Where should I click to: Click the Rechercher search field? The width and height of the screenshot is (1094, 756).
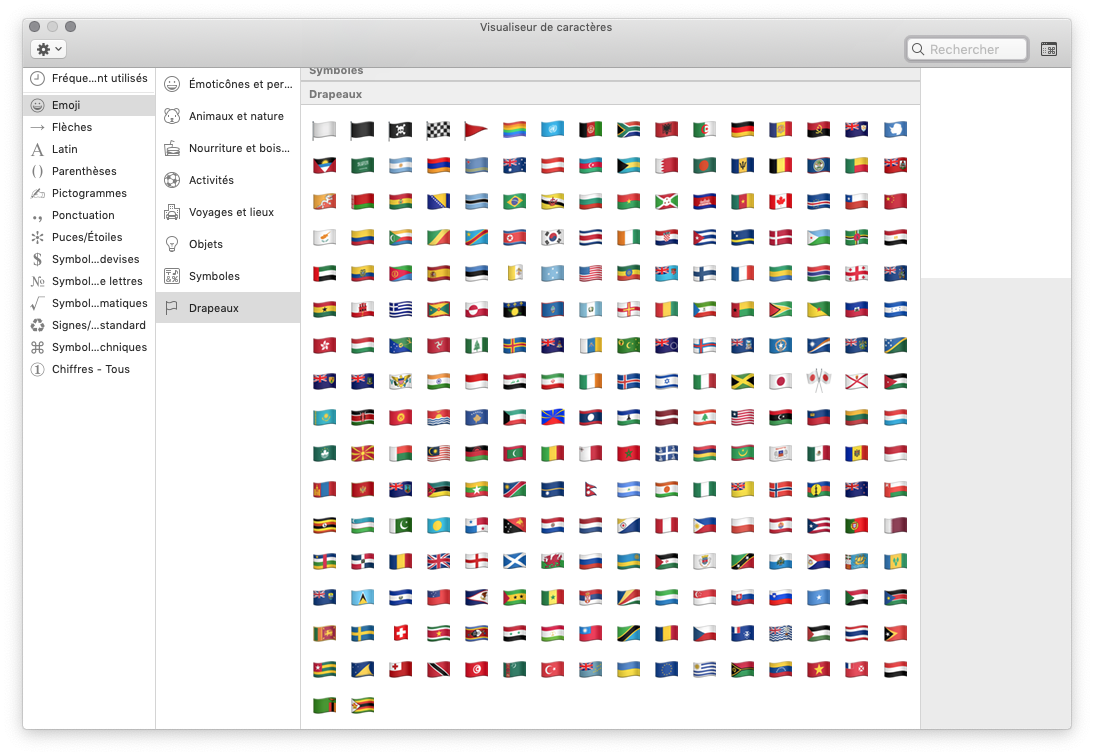tap(966, 49)
